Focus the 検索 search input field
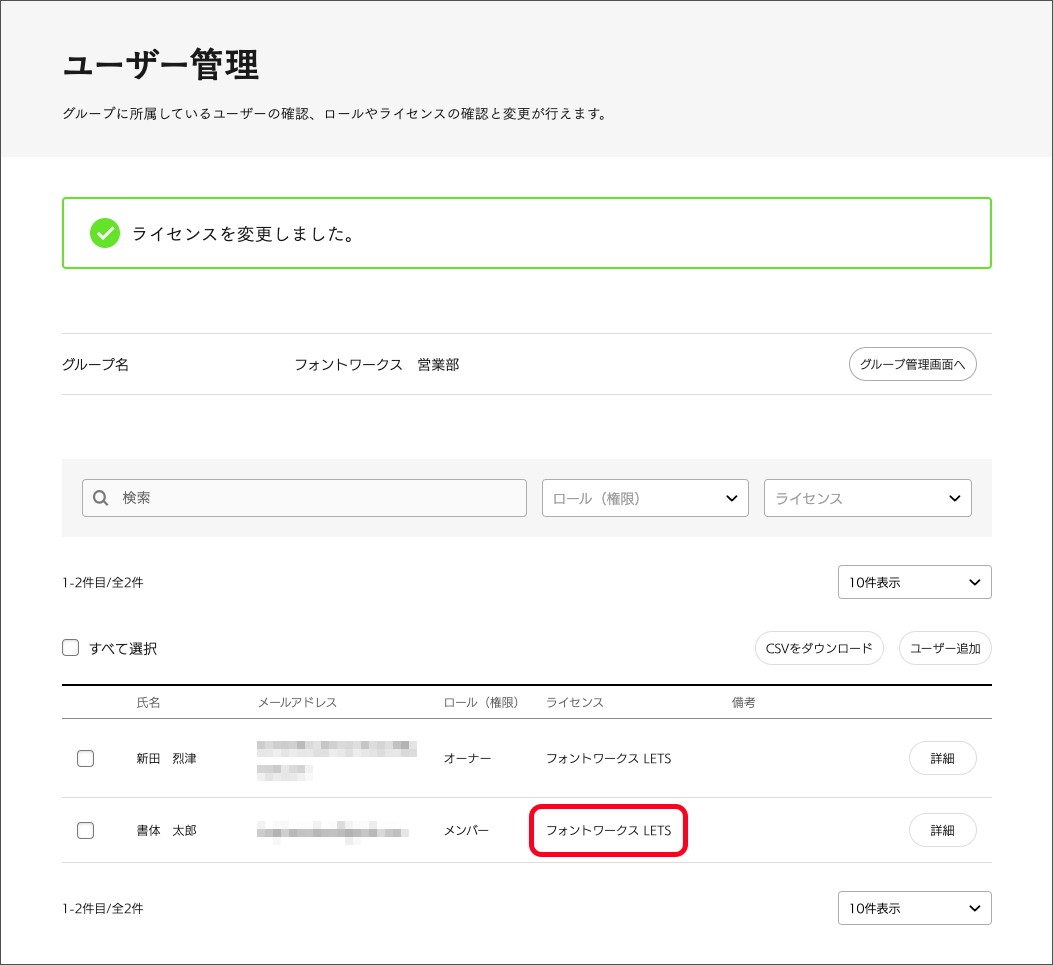This screenshot has height=965, width=1053. pyautogui.click(x=320, y=498)
